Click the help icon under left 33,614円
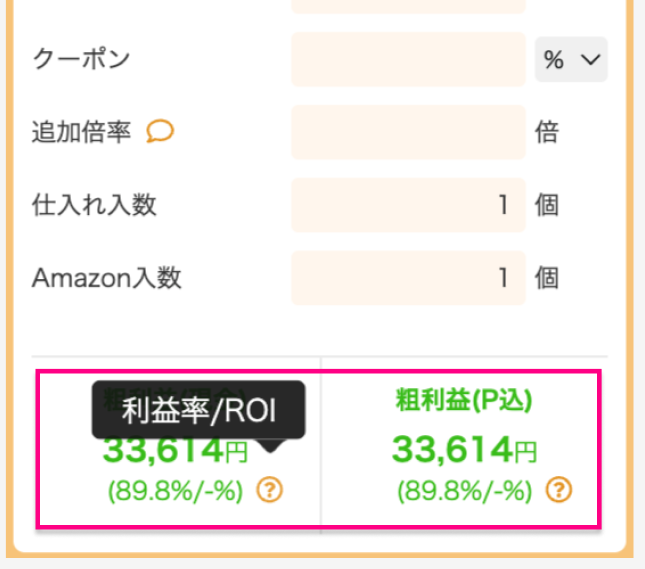Viewport: 645px width, 569px height. 269,490
